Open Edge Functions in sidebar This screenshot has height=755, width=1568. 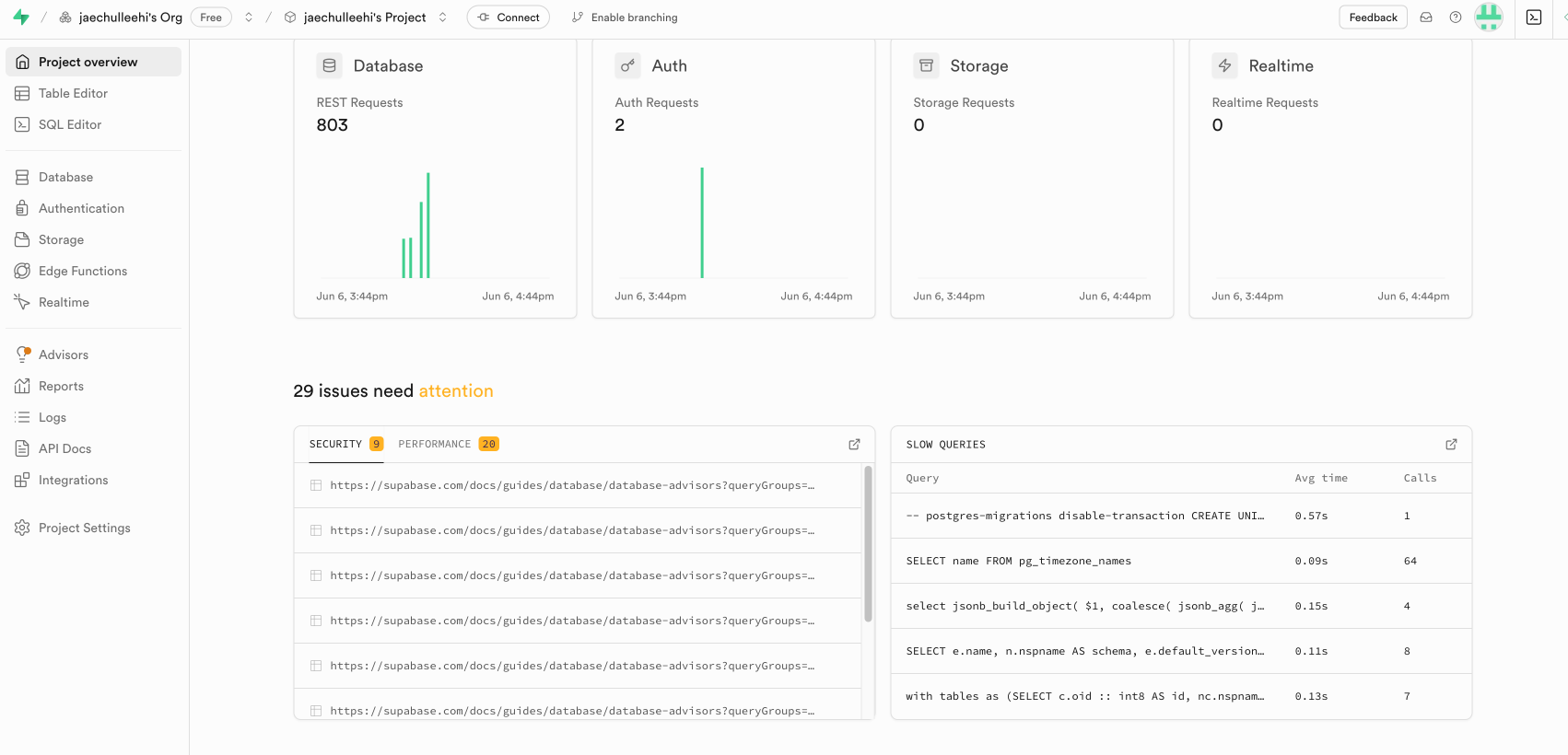[x=83, y=271]
